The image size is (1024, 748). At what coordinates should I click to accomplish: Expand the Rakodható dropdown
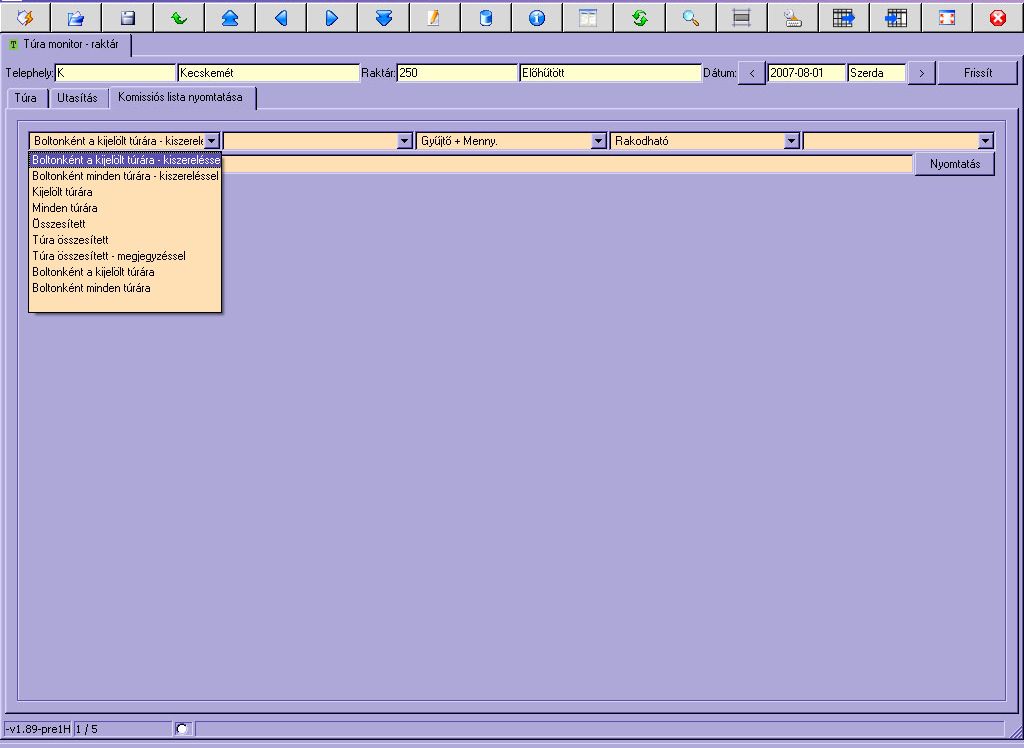click(706, 141)
